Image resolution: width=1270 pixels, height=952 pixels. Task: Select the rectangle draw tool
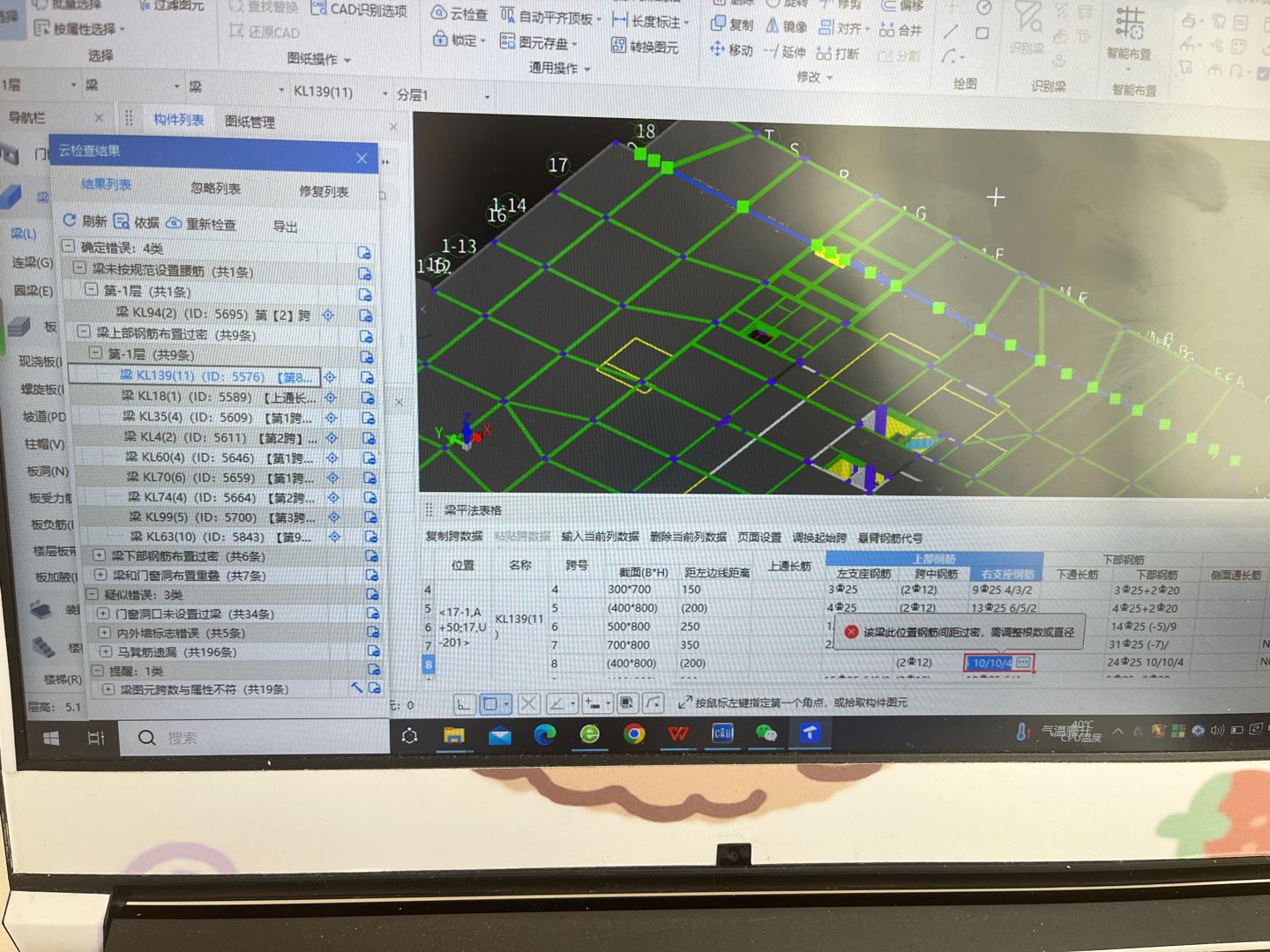click(x=982, y=33)
